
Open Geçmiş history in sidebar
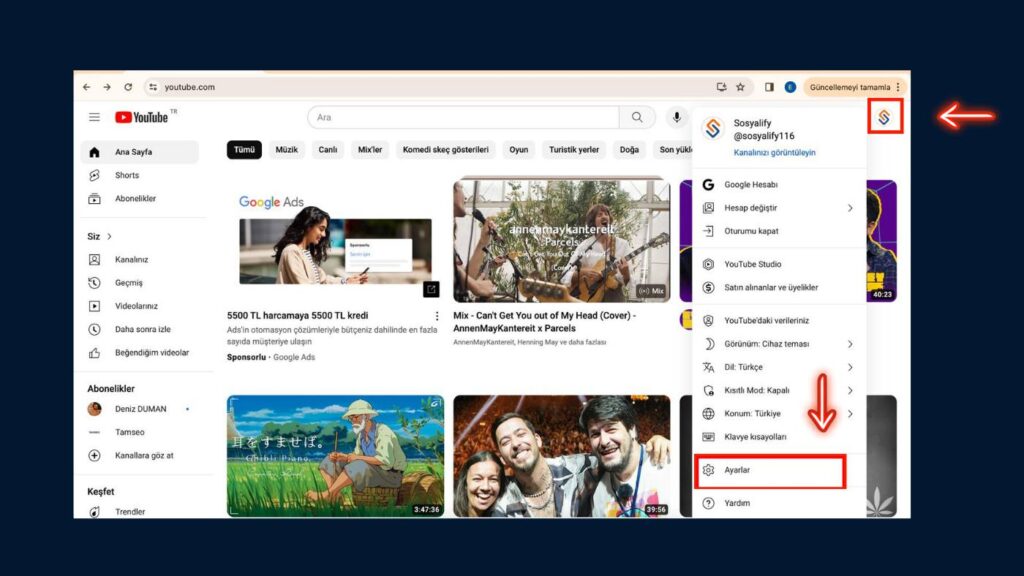click(x=140, y=283)
